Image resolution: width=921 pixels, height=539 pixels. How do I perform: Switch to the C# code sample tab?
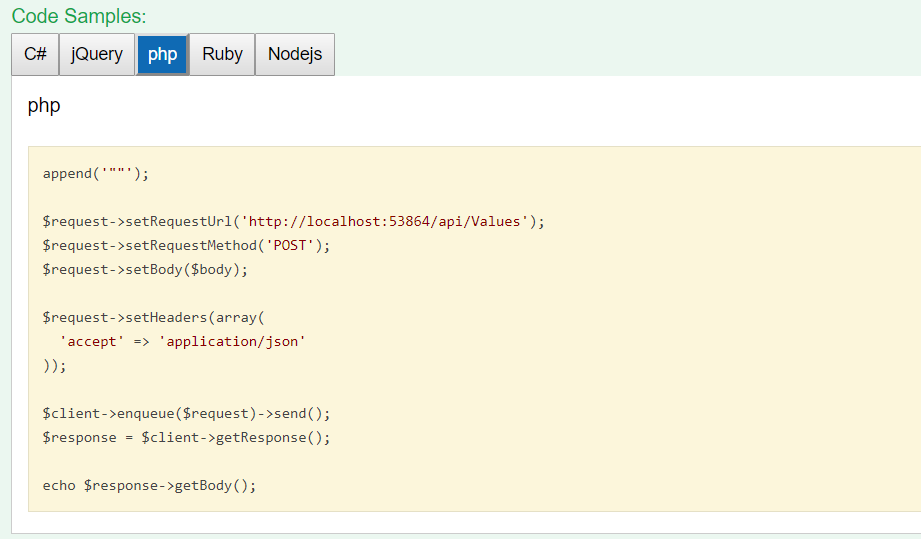[x=35, y=54]
